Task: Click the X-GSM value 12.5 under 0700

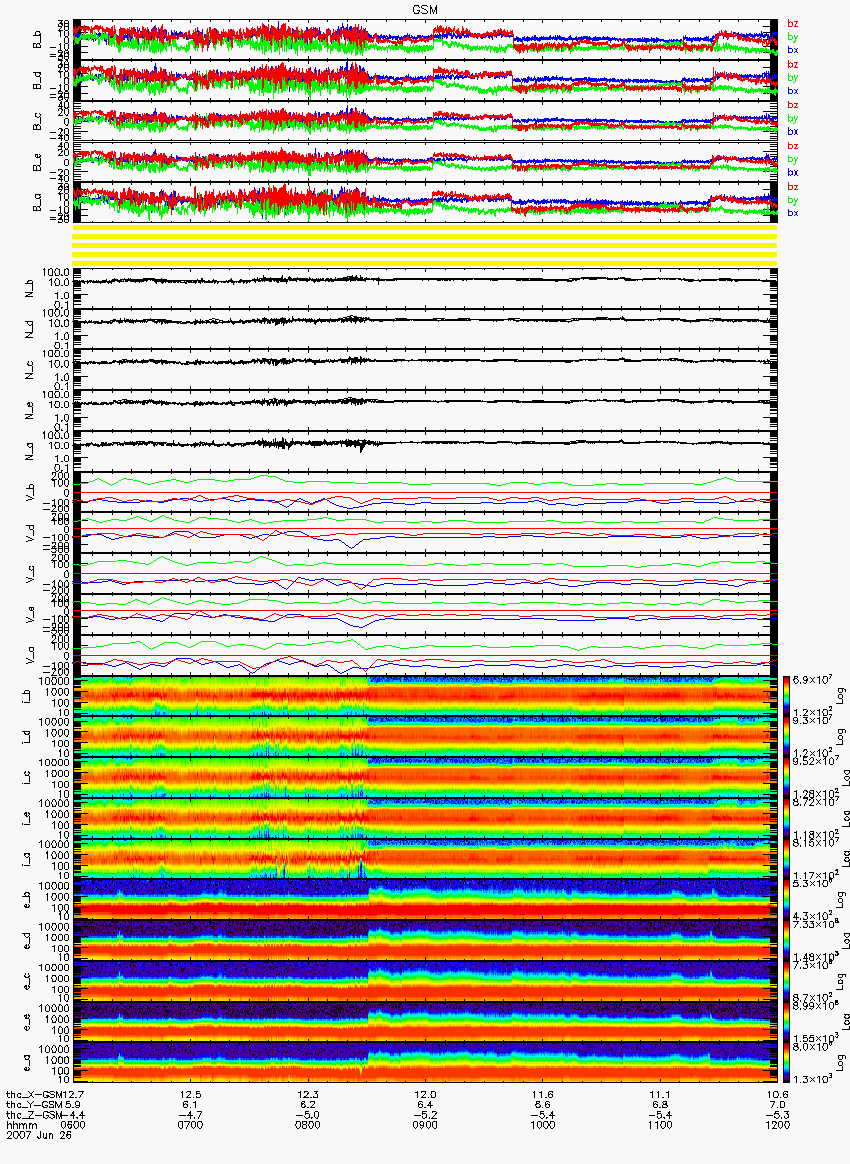Action: click(191, 1094)
